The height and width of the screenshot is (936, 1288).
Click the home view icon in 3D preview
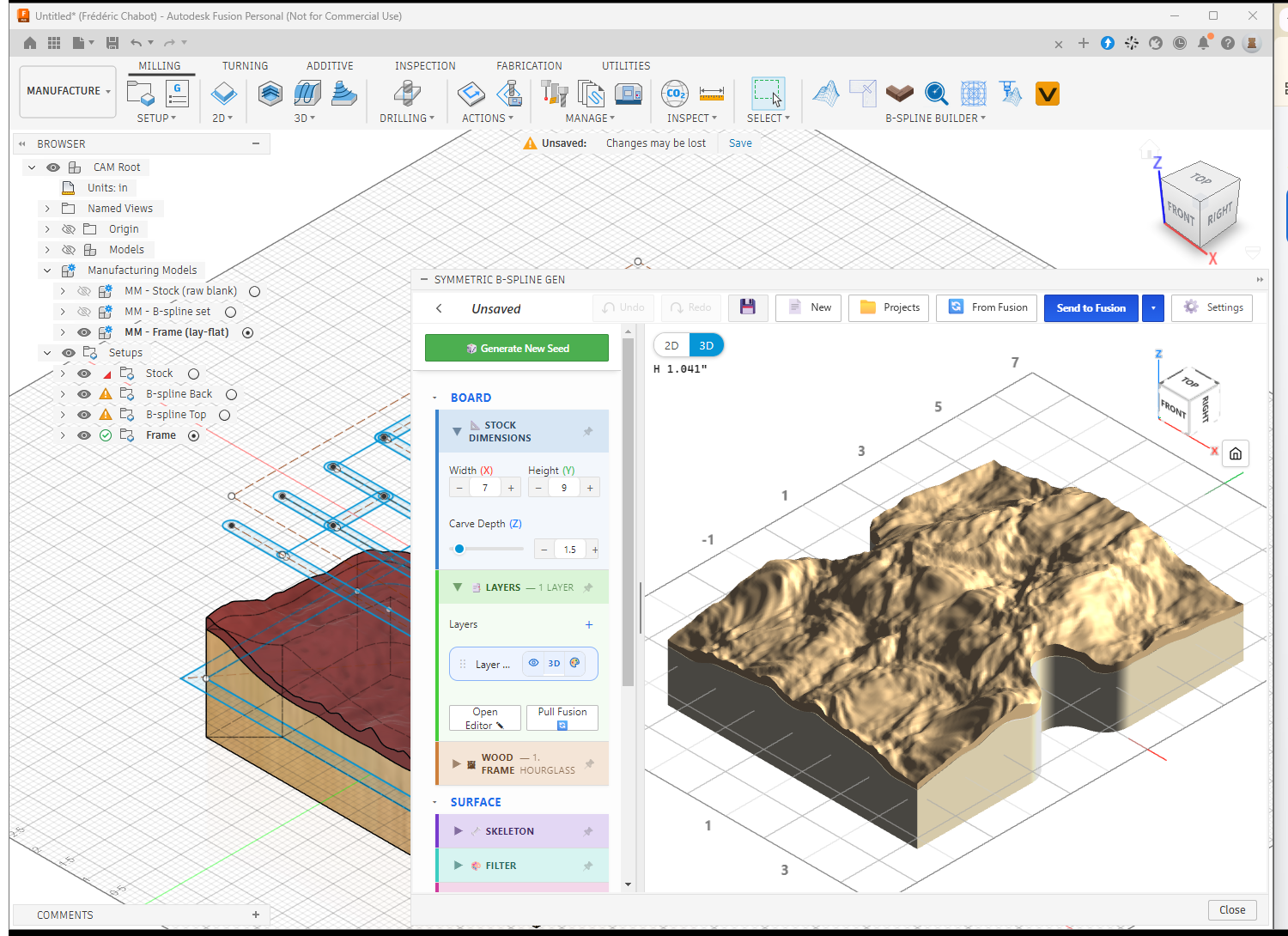tap(1235, 453)
